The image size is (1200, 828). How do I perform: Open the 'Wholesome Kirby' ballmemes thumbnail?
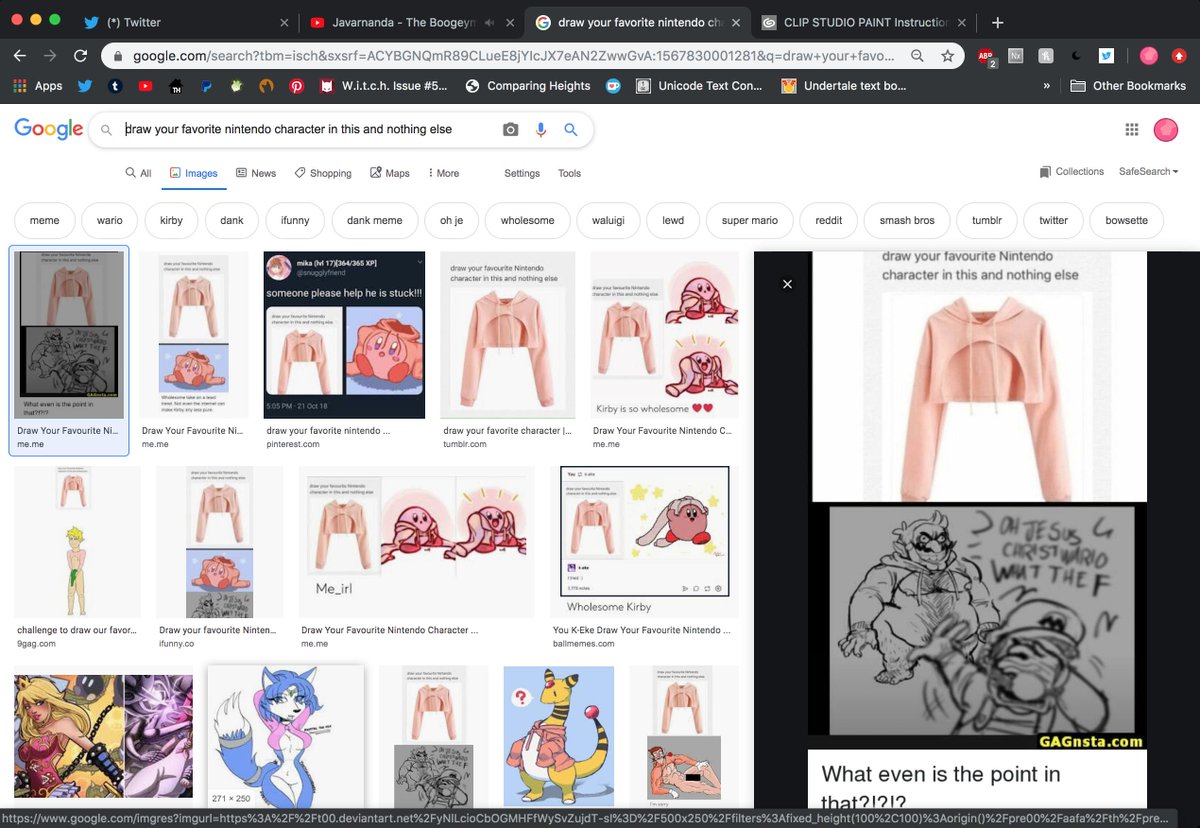click(645, 542)
